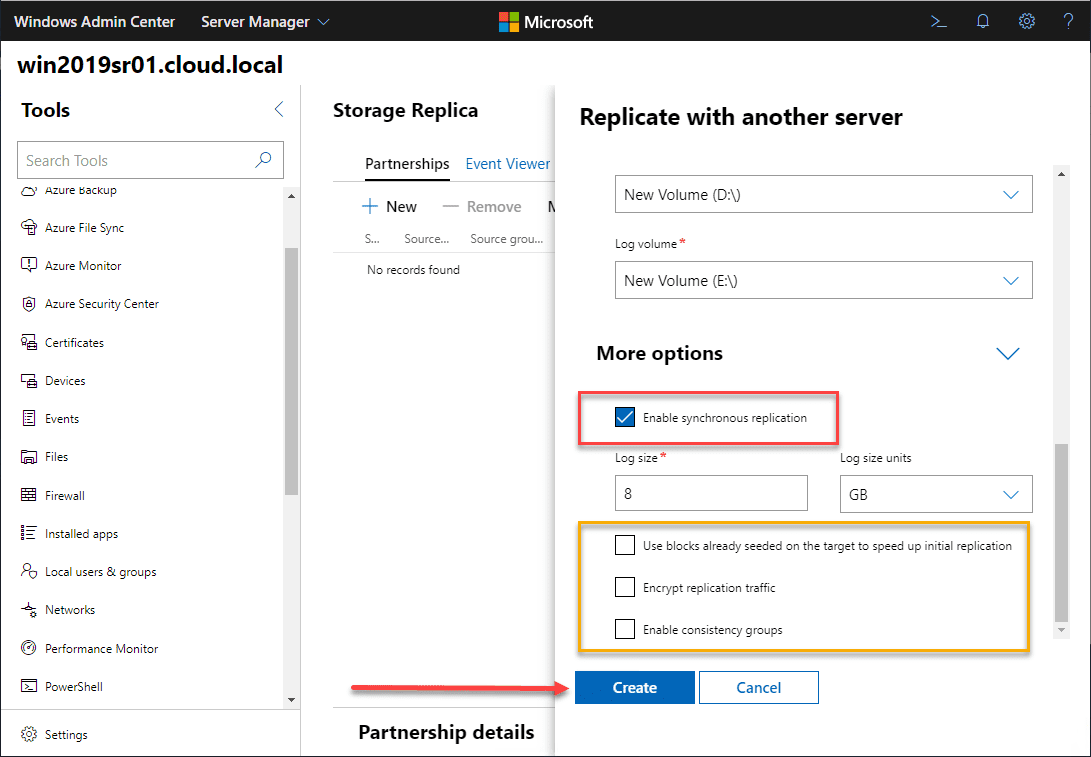This screenshot has width=1091, height=757.
Task: Click the Create button
Action: [x=634, y=687]
